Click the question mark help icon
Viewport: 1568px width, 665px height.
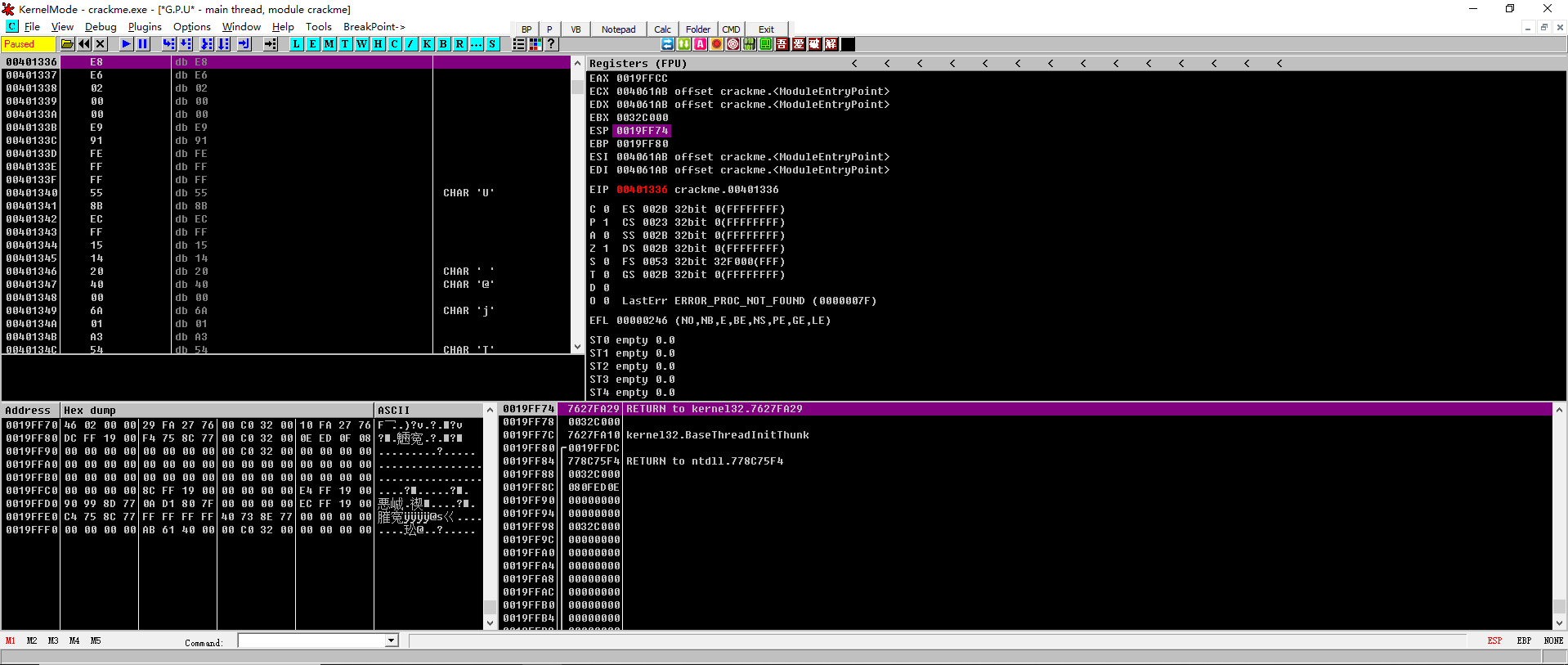pyautogui.click(x=552, y=44)
